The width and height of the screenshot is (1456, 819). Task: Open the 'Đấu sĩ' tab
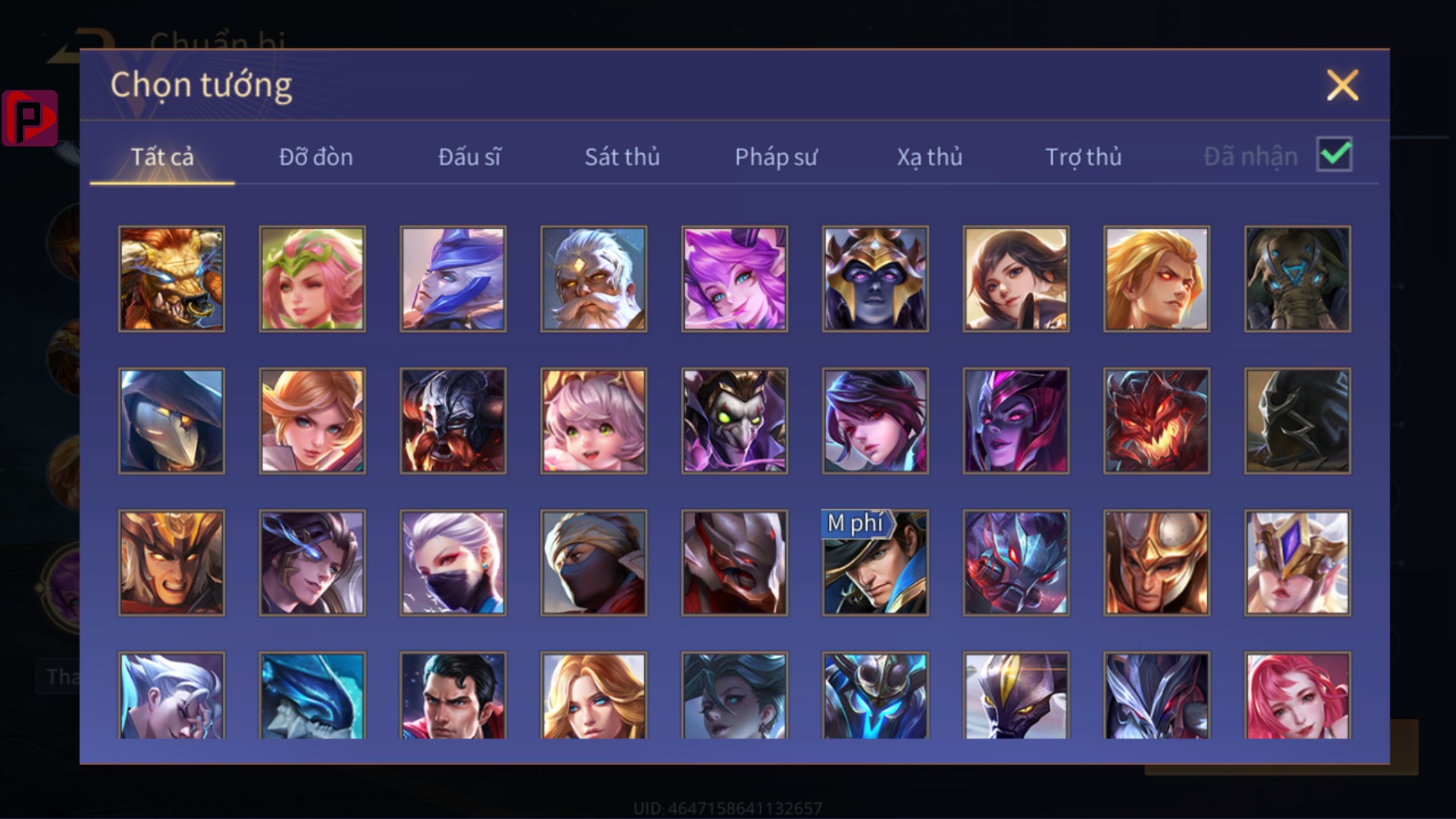(469, 157)
